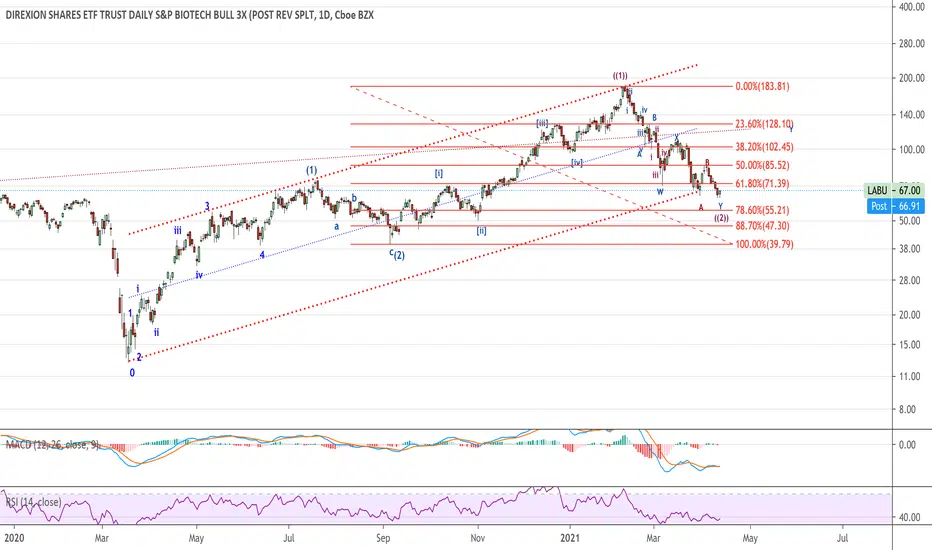Click 400.00 on the price axis
The image size is (932, 550).
click(911, 7)
